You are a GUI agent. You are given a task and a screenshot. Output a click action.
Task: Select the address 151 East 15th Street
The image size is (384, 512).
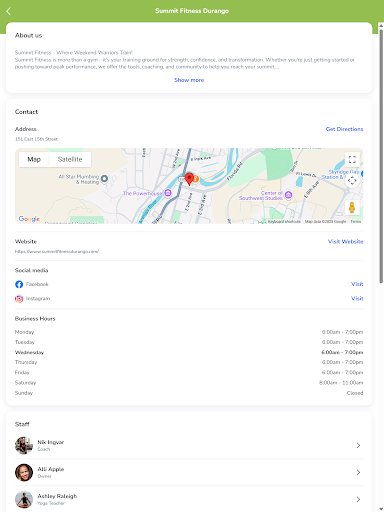point(36,139)
